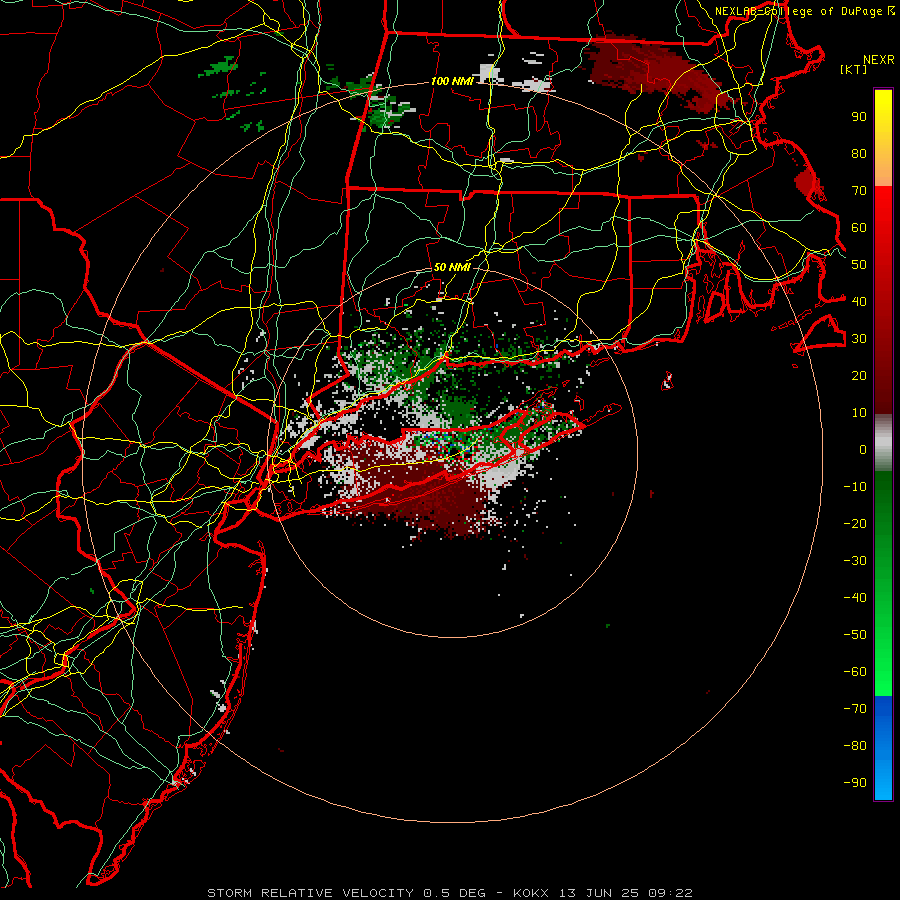This screenshot has height=900, width=900.
Task: Select the 0 value on the velocity scale
Action: point(863,450)
